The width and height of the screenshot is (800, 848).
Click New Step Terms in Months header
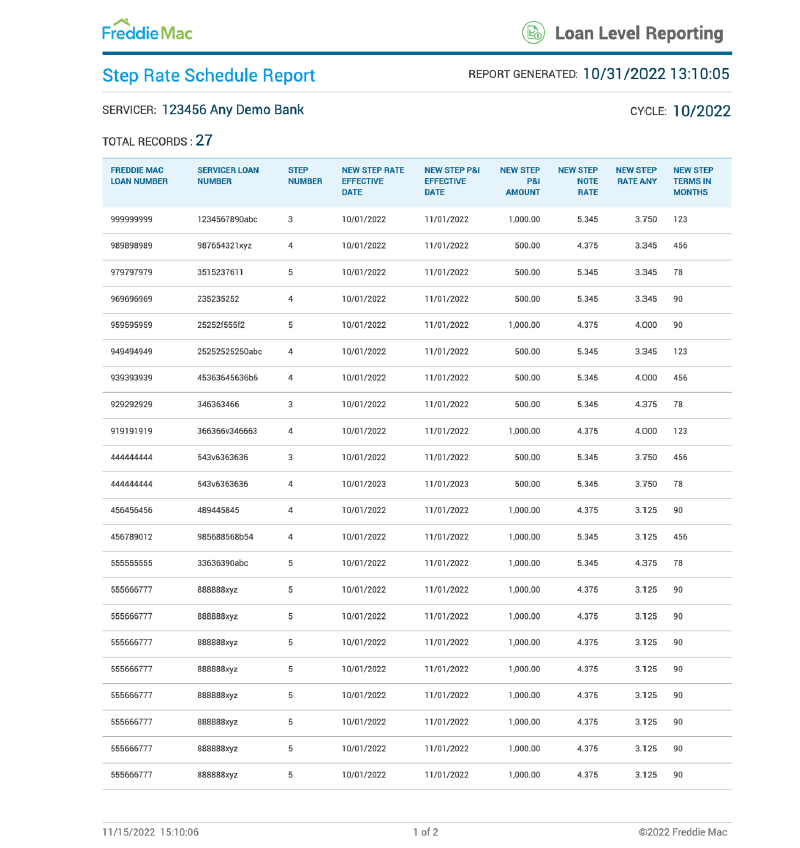tap(693, 181)
